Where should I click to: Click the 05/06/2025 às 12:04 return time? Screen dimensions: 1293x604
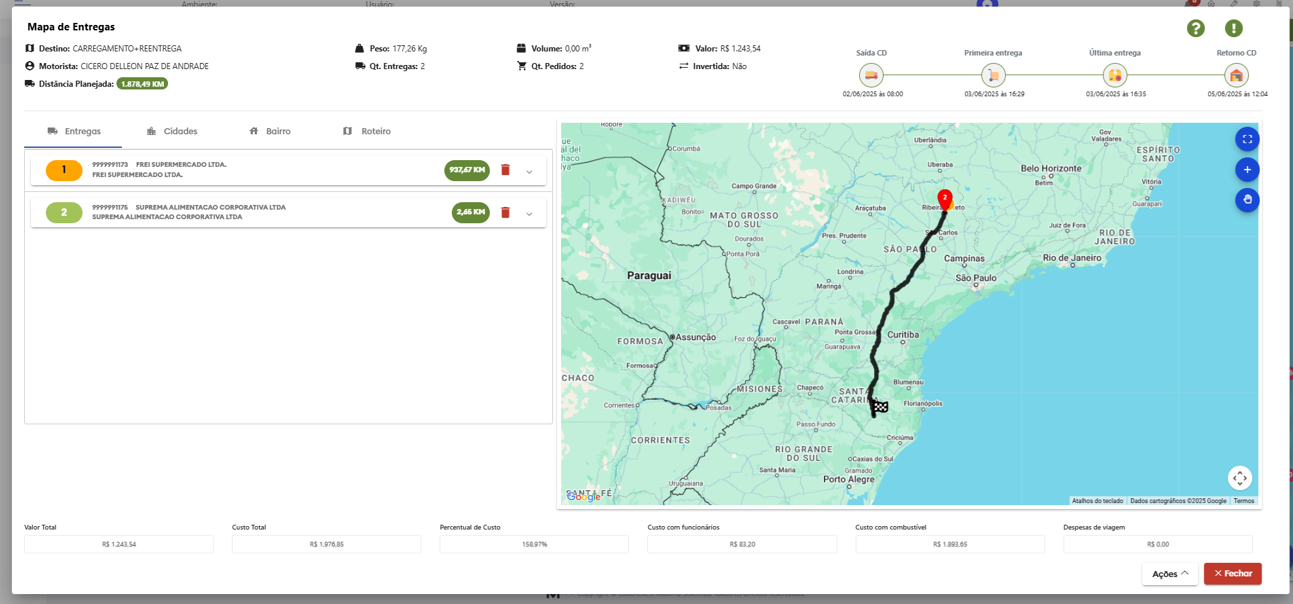tap(1238, 94)
